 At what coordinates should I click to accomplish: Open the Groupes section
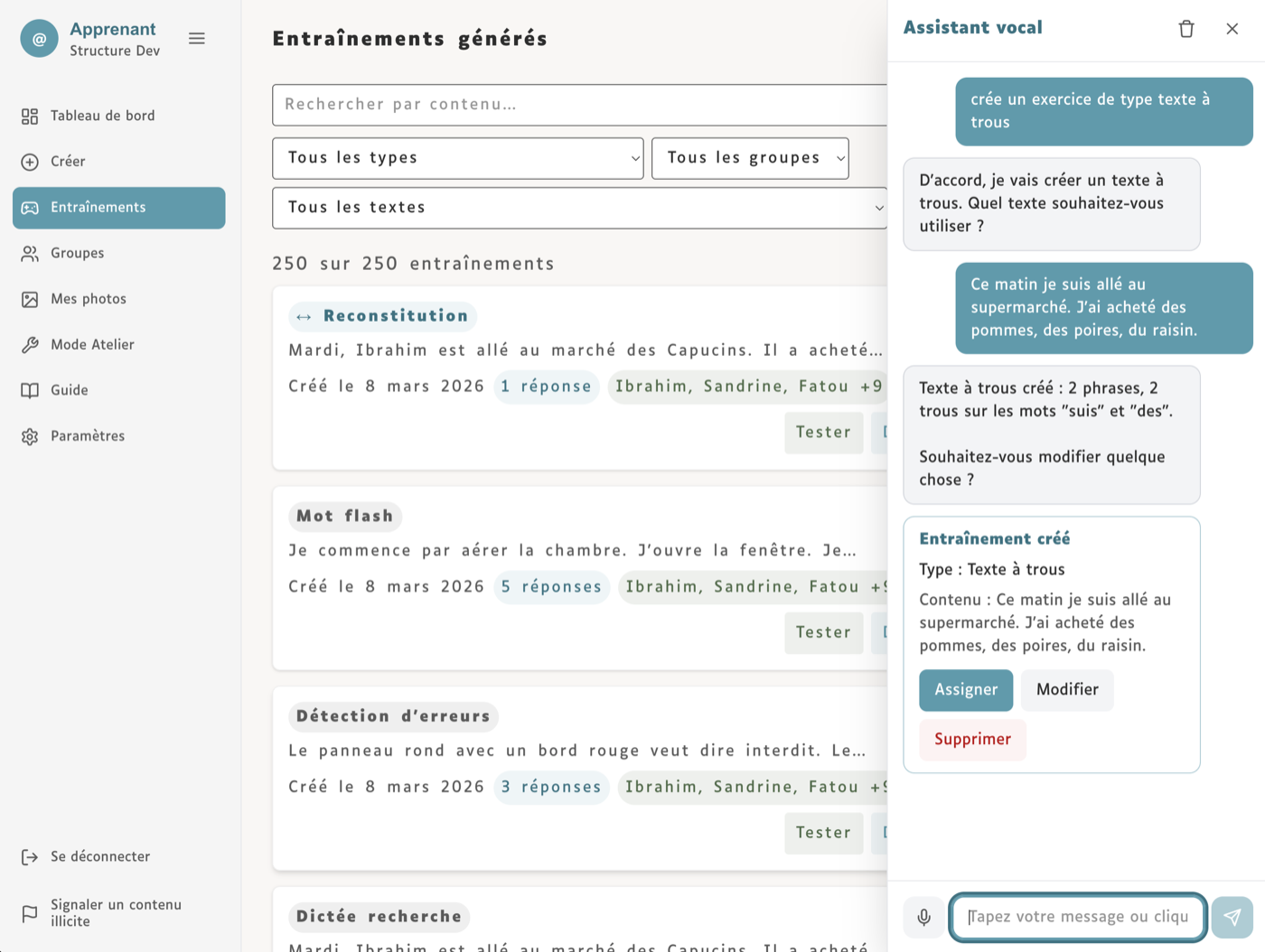[x=77, y=253]
